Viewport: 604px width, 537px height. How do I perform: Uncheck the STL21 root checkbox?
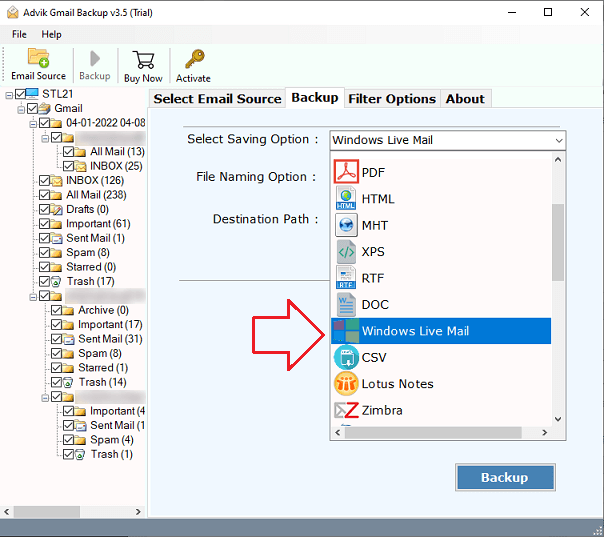(20, 94)
